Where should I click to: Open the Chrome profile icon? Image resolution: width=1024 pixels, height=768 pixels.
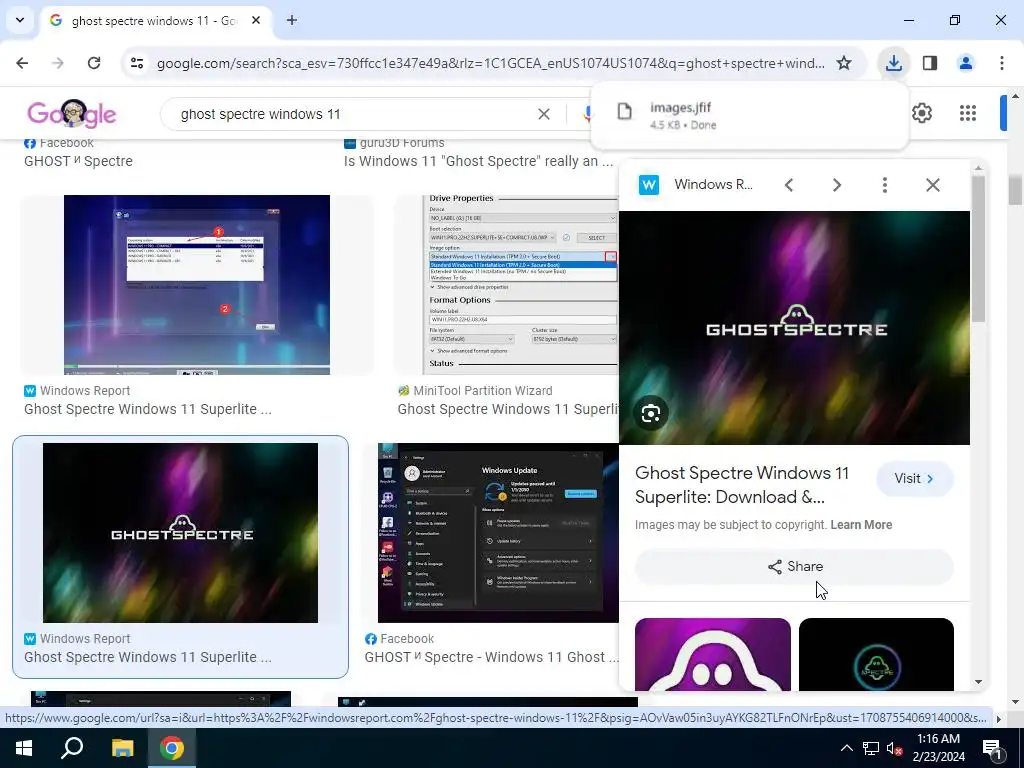point(965,63)
